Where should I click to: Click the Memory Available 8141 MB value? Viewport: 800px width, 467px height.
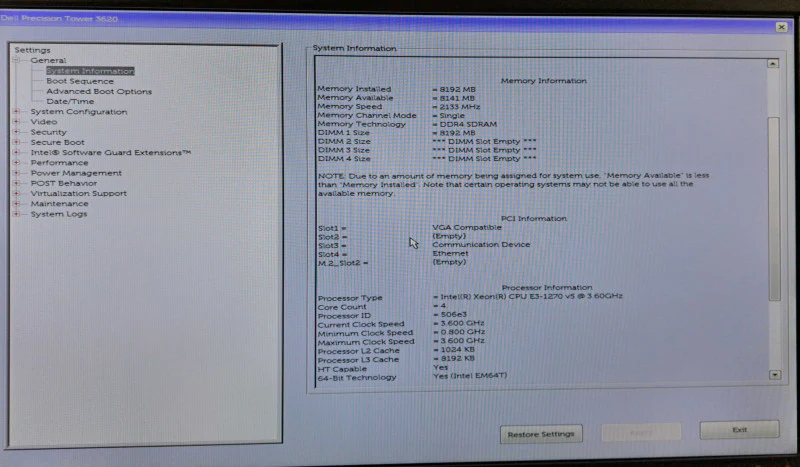454,98
